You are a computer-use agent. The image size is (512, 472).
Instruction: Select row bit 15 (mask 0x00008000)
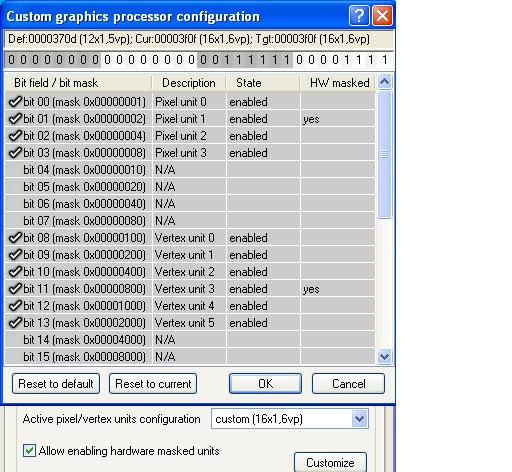(190, 357)
